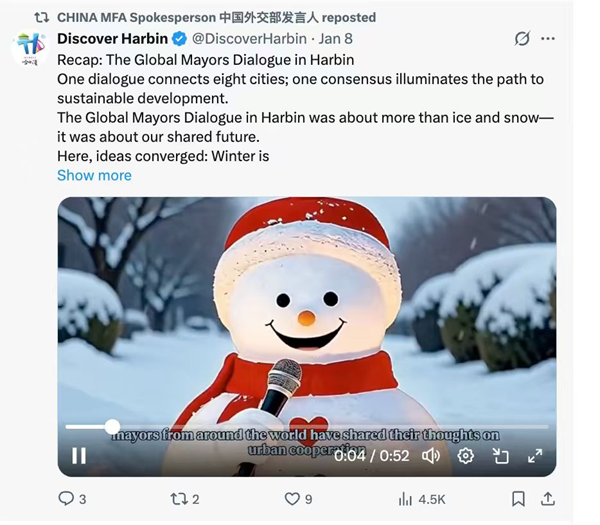Repost the Discover Harbin tweet
The height and width of the screenshot is (525, 600).
185,499
